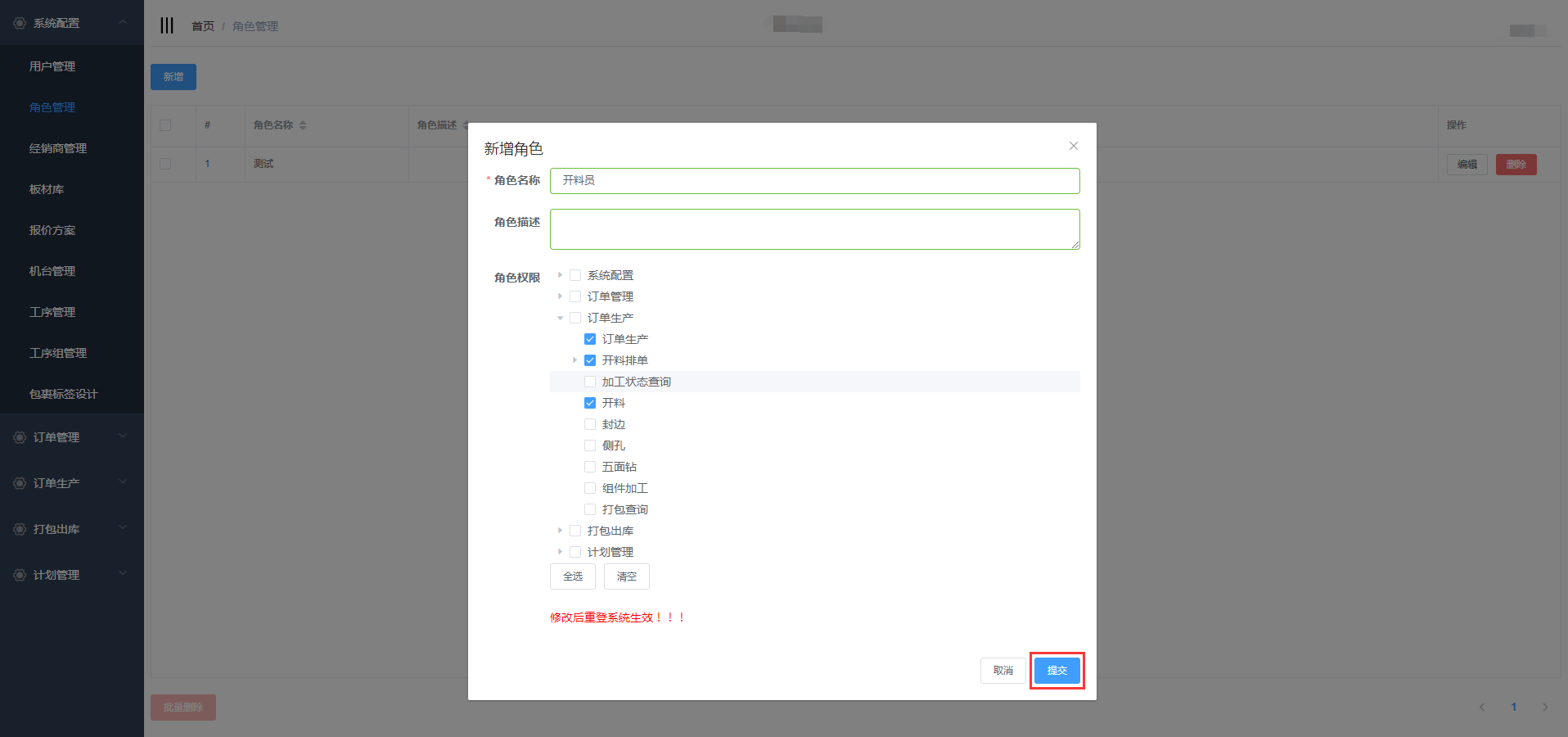The image size is (1568, 737).
Task: Click the 订单管理 sidebar gear icon
Action: [20, 437]
